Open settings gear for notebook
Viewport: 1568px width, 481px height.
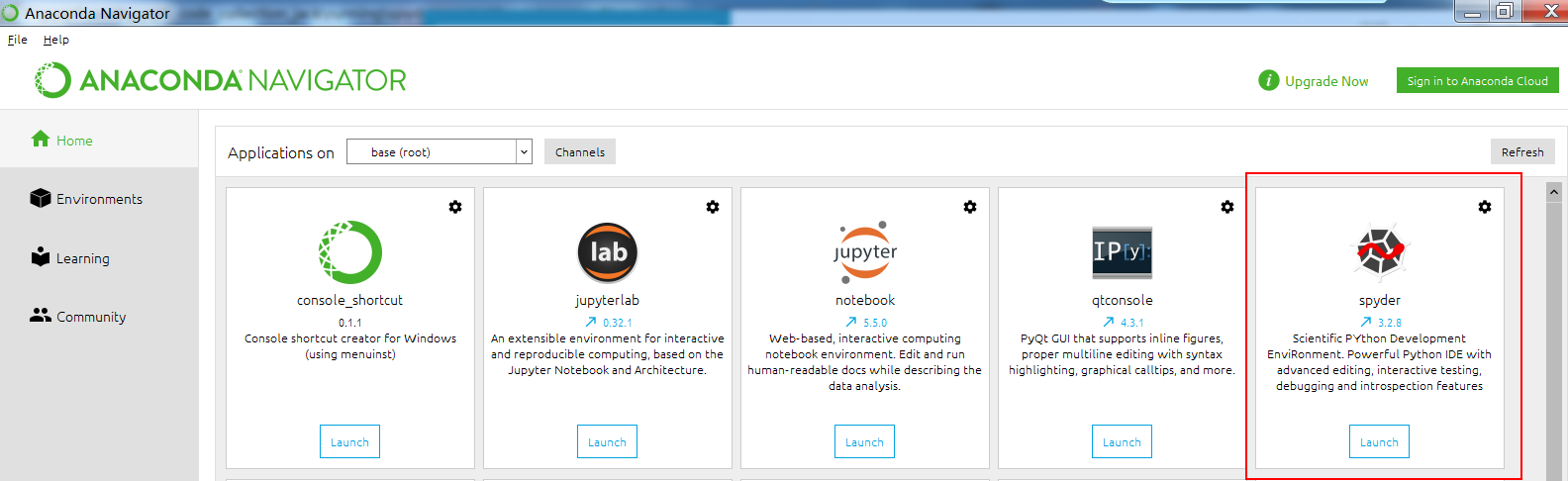pyautogui.click(x=970, y=207)
